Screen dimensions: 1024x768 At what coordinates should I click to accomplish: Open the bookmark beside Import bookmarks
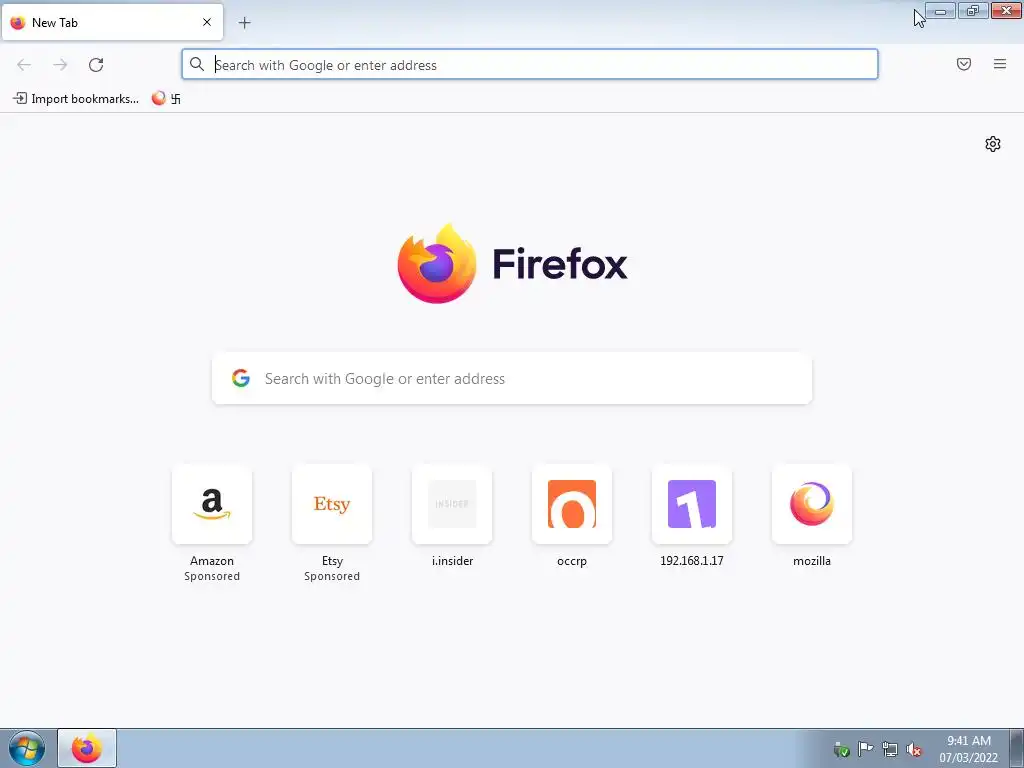[x=167, y=99]
